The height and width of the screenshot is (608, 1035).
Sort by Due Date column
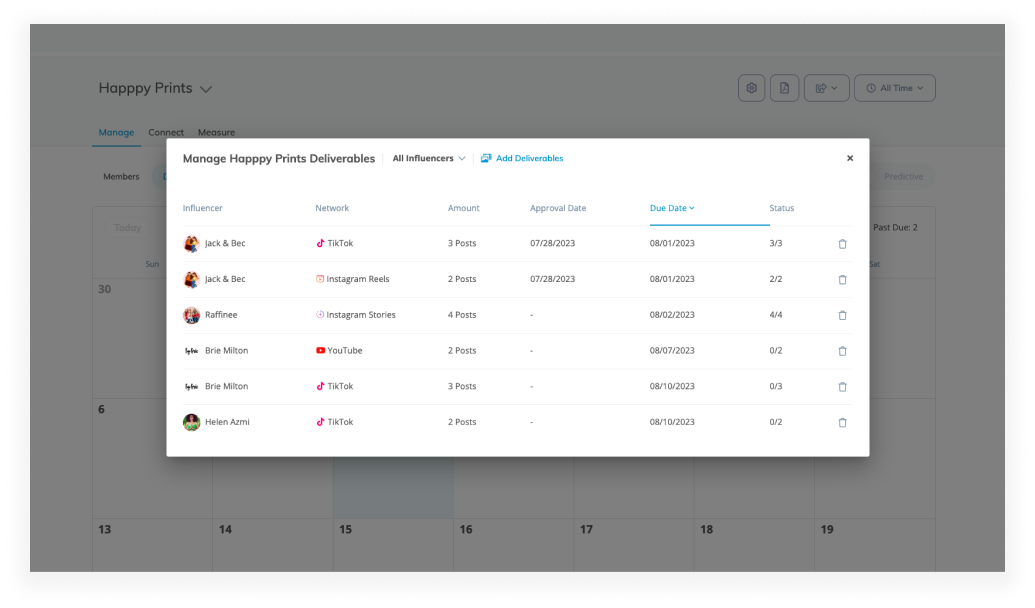click(672, 208)
